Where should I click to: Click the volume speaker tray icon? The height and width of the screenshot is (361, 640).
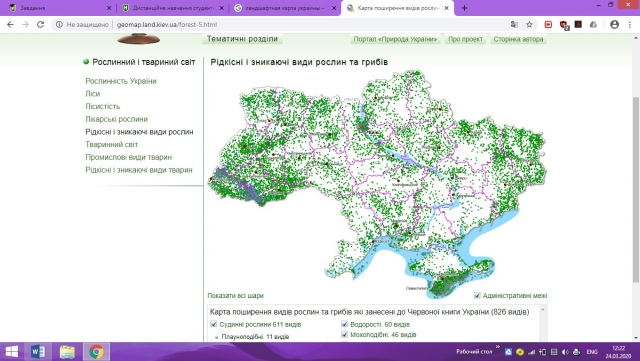565,352
